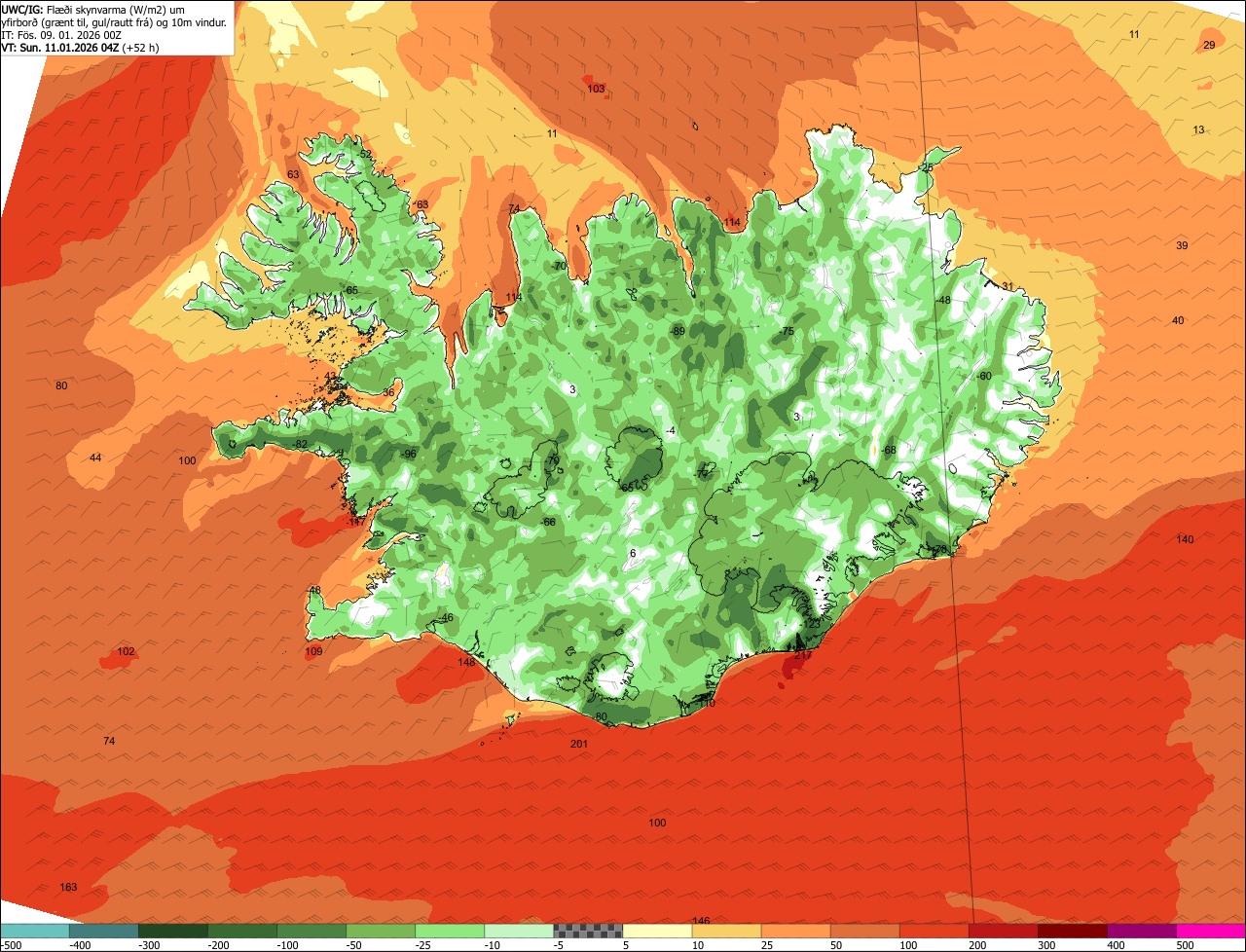This screenshot has height=952, width=1246.
Task: Click the '-68' value on the map
Action: 888,450
